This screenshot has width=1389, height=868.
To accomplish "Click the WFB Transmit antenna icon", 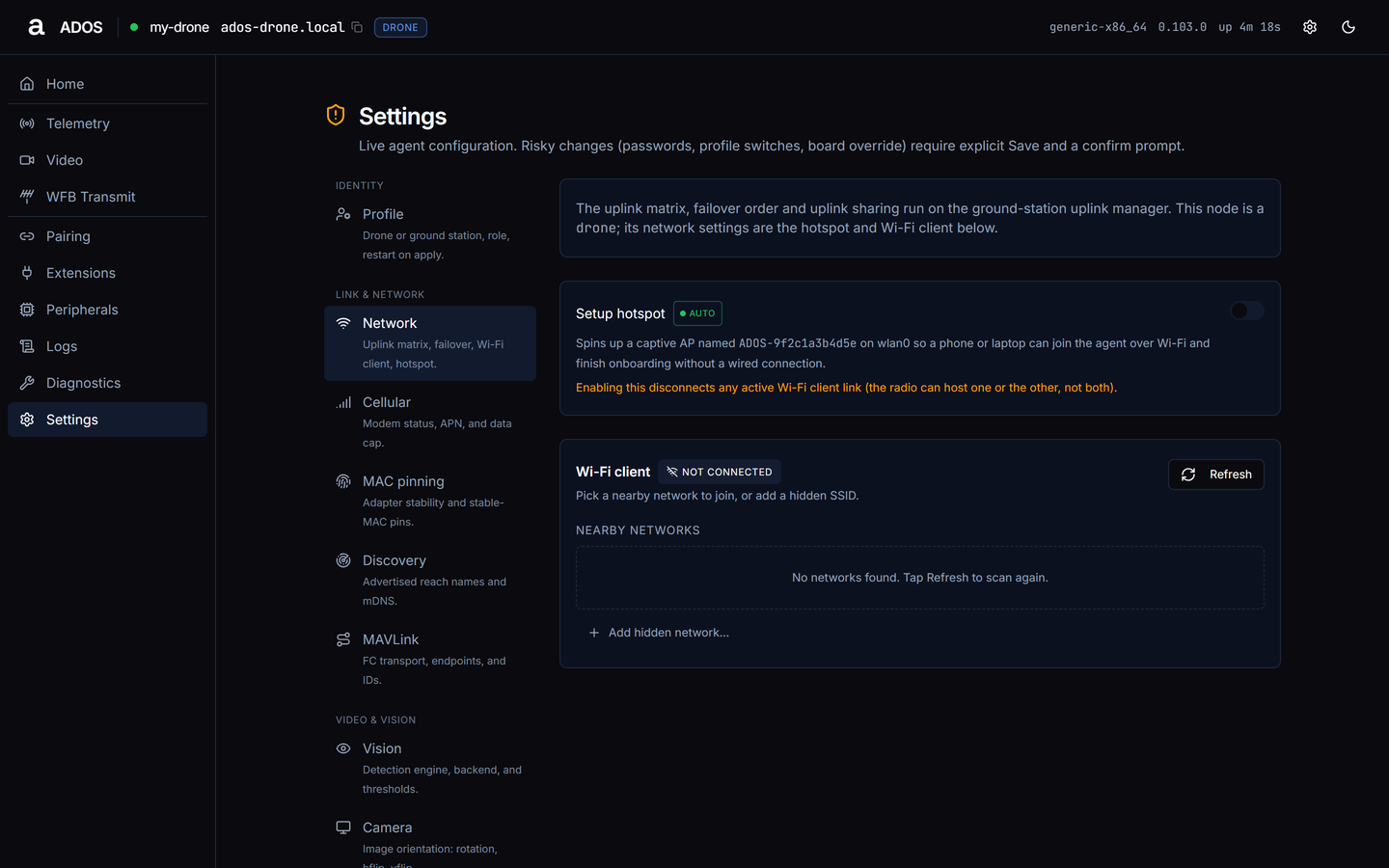I will 27,197.
